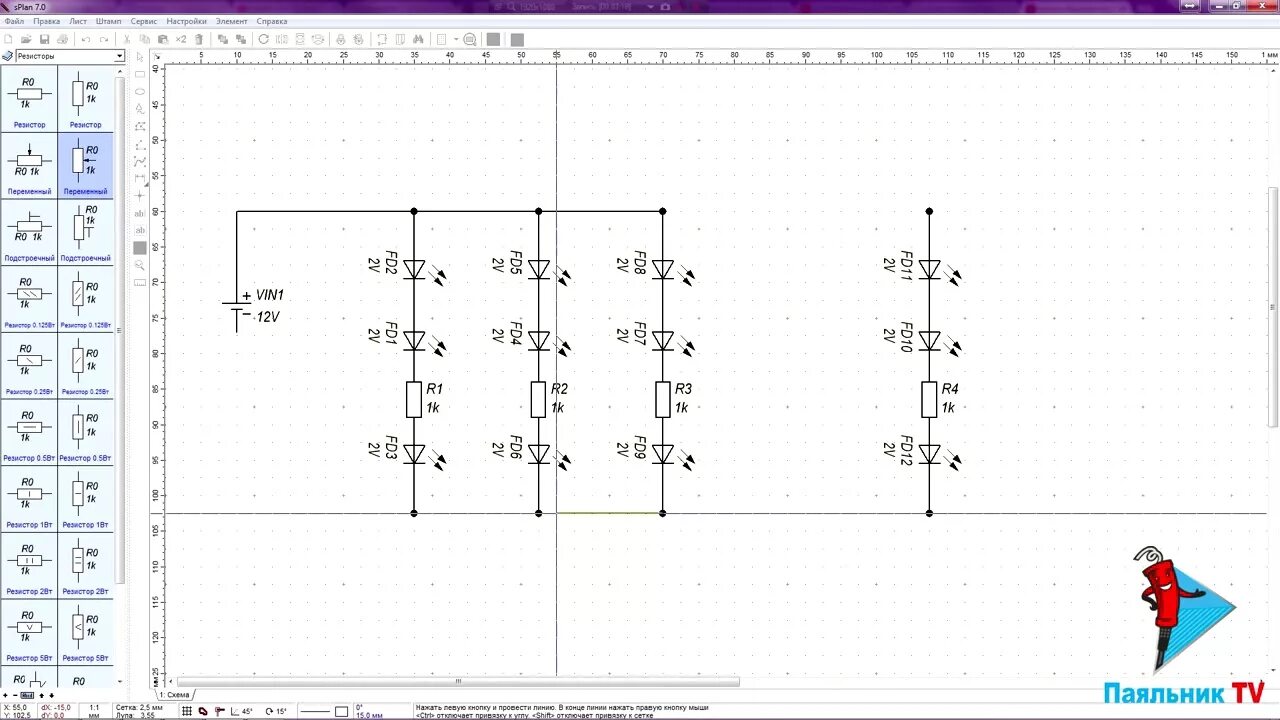Click the Cut scissors icon
The height and width of the screenshot is (720, 1280).
click(127, 39)
